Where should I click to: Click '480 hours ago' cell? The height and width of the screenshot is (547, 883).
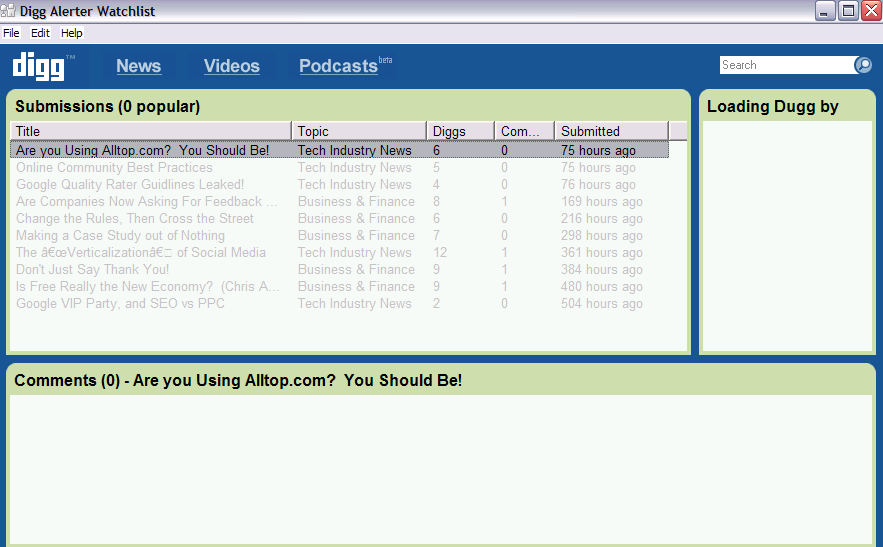point(601,287)
